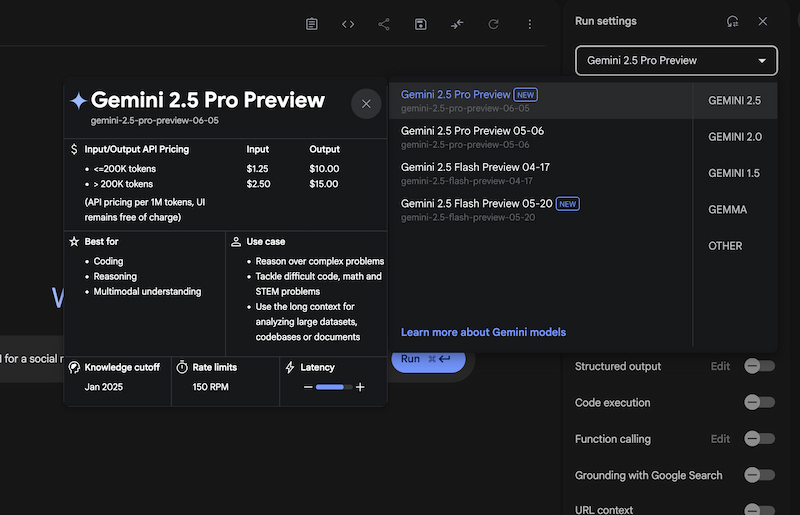Switch to the GEMINI 1.5 category
800x515 pixels.
735,173
